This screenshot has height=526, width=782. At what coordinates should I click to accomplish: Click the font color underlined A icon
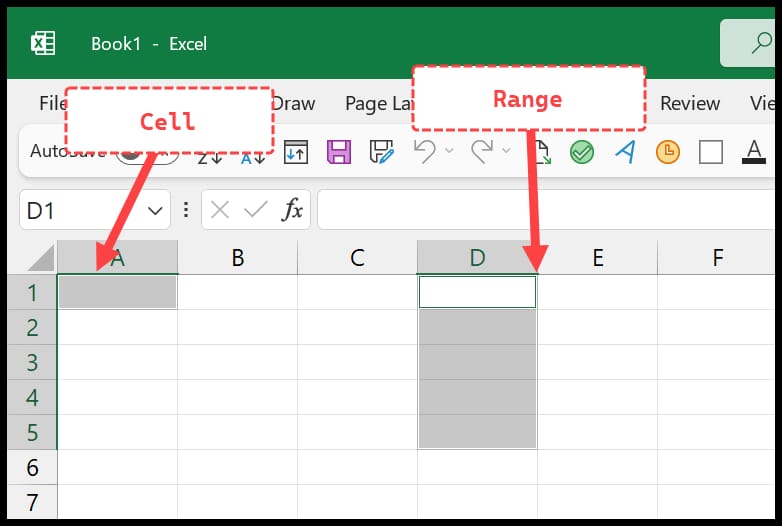coord(754,152)
